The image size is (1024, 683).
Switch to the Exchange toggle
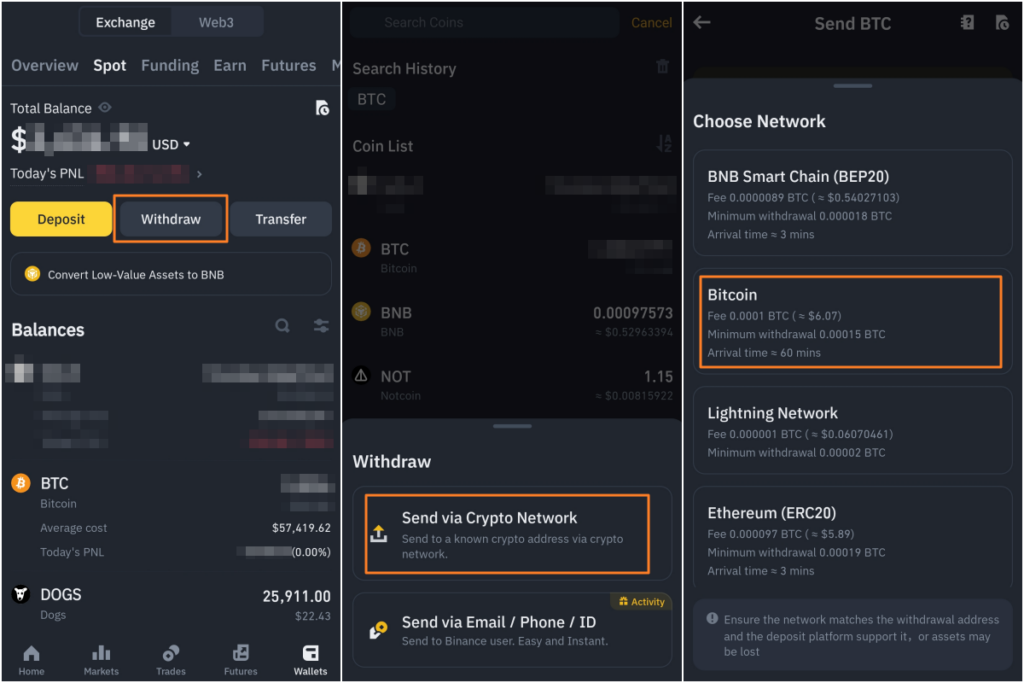click(125, 22)
